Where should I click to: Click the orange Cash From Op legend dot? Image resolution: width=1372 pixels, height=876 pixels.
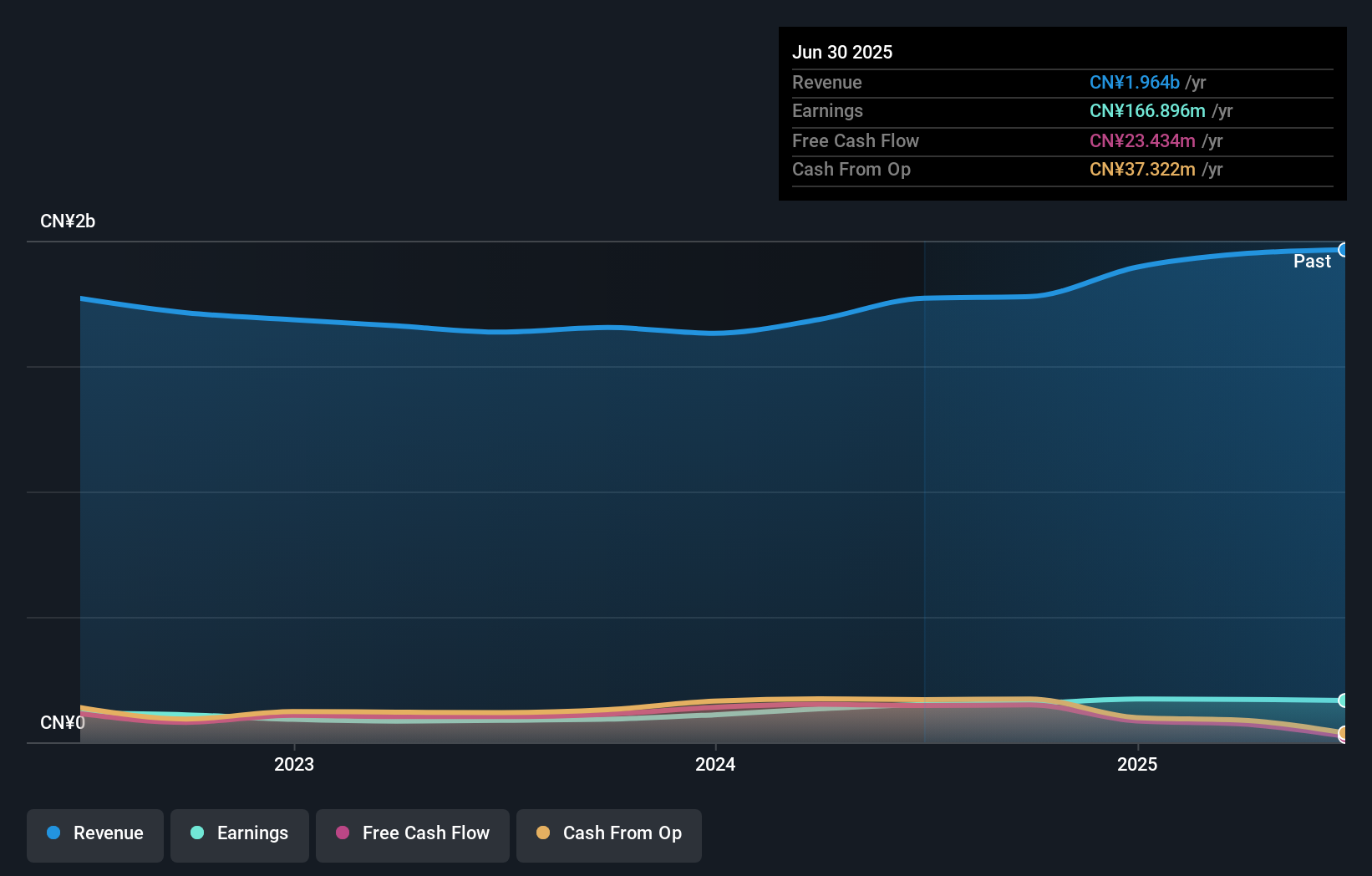tap(543, 833)
